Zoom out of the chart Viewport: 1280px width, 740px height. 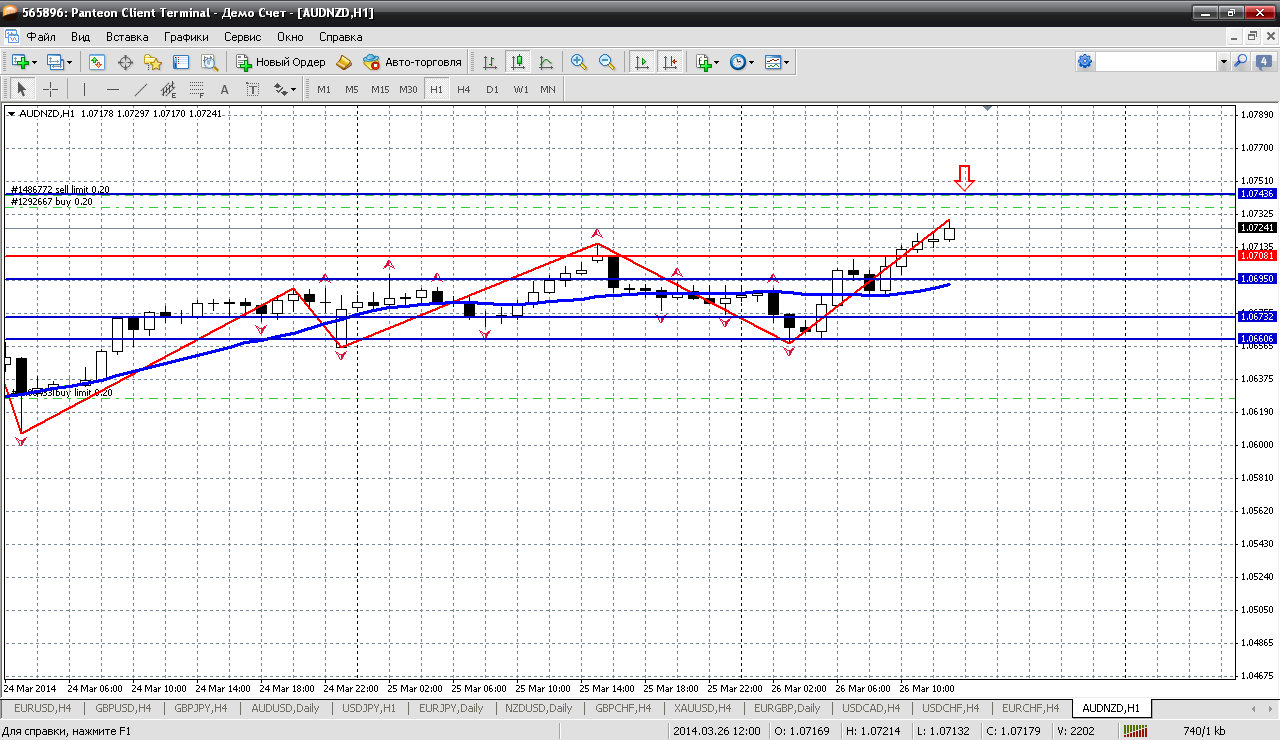point(607,62)
